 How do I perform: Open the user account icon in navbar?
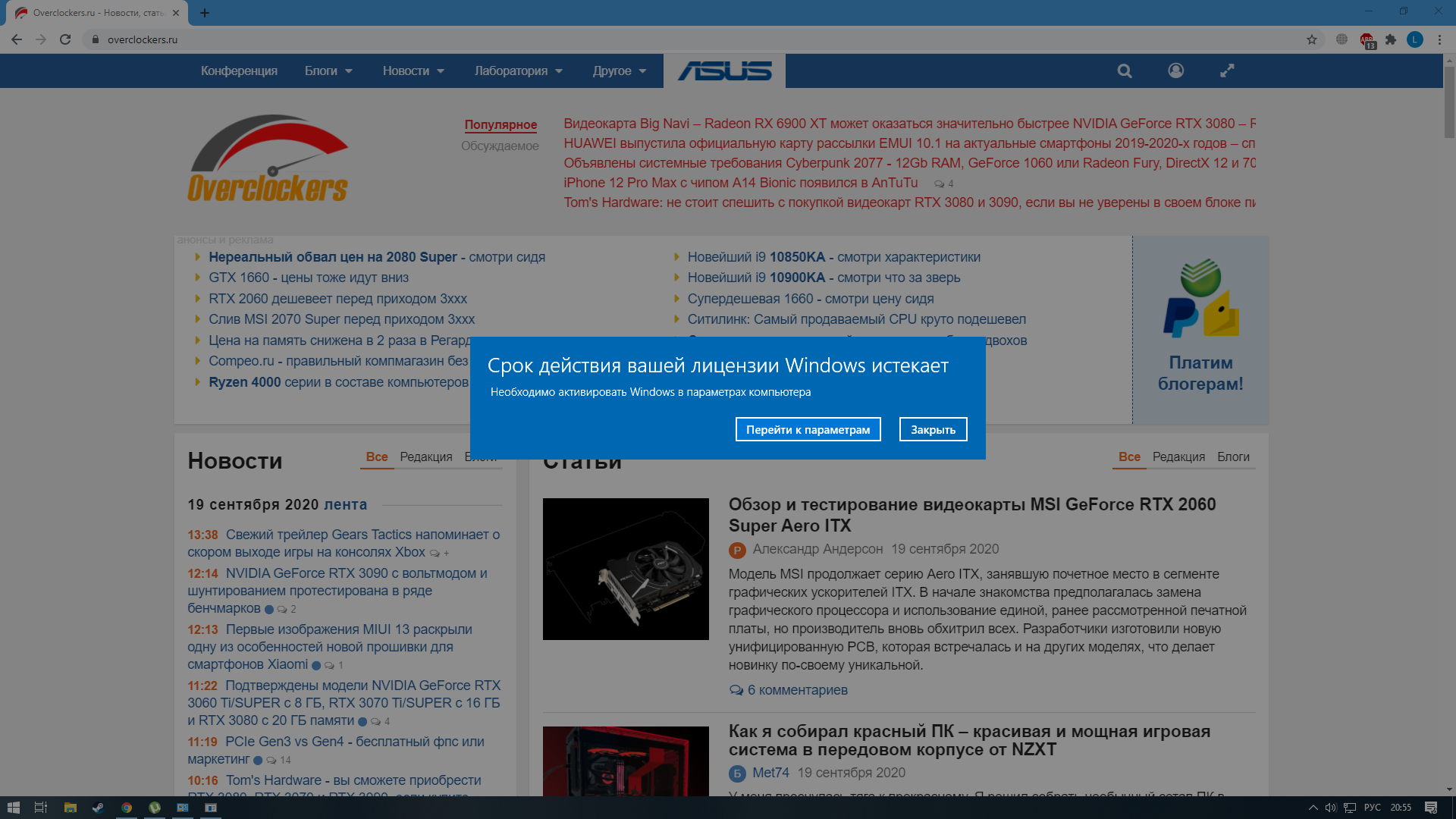tap(1175, 71)
